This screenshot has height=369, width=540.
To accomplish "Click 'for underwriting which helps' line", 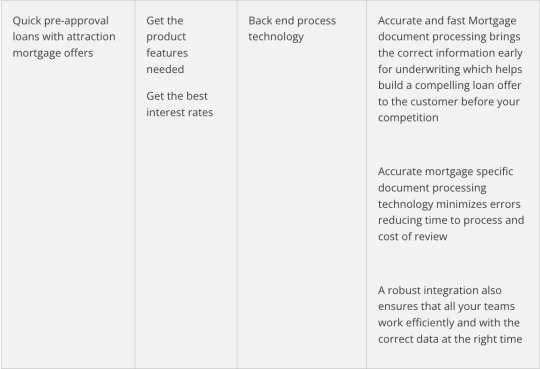I will click(x=450, y=69).
